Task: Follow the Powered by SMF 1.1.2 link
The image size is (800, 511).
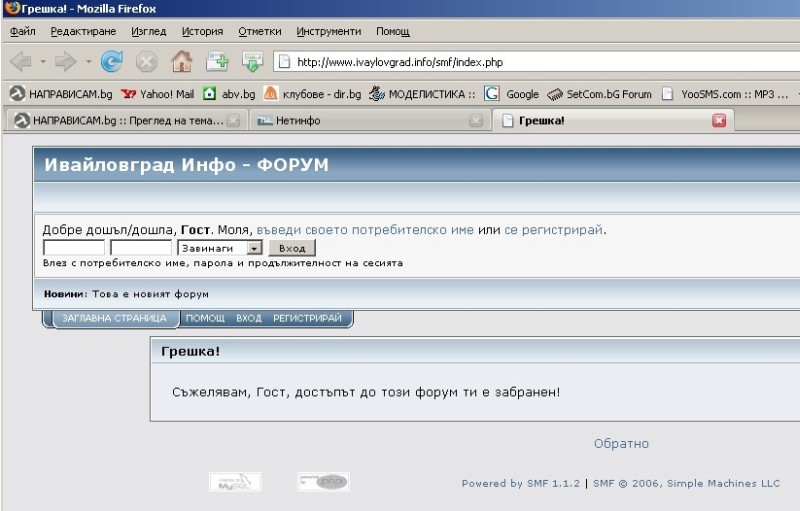Action: coord(520,483)
